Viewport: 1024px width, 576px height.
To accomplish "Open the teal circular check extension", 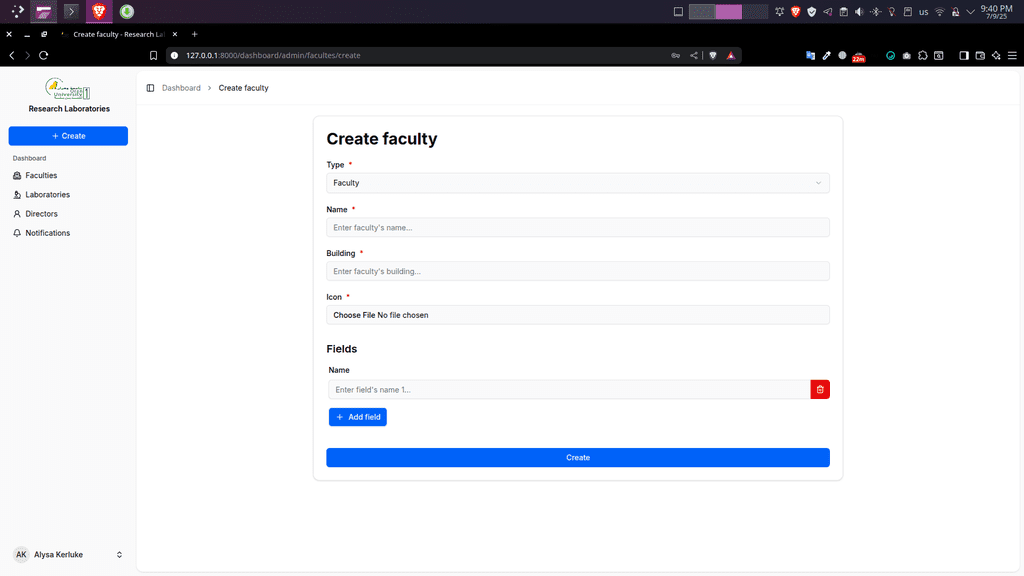I will (x=890, y=56).
